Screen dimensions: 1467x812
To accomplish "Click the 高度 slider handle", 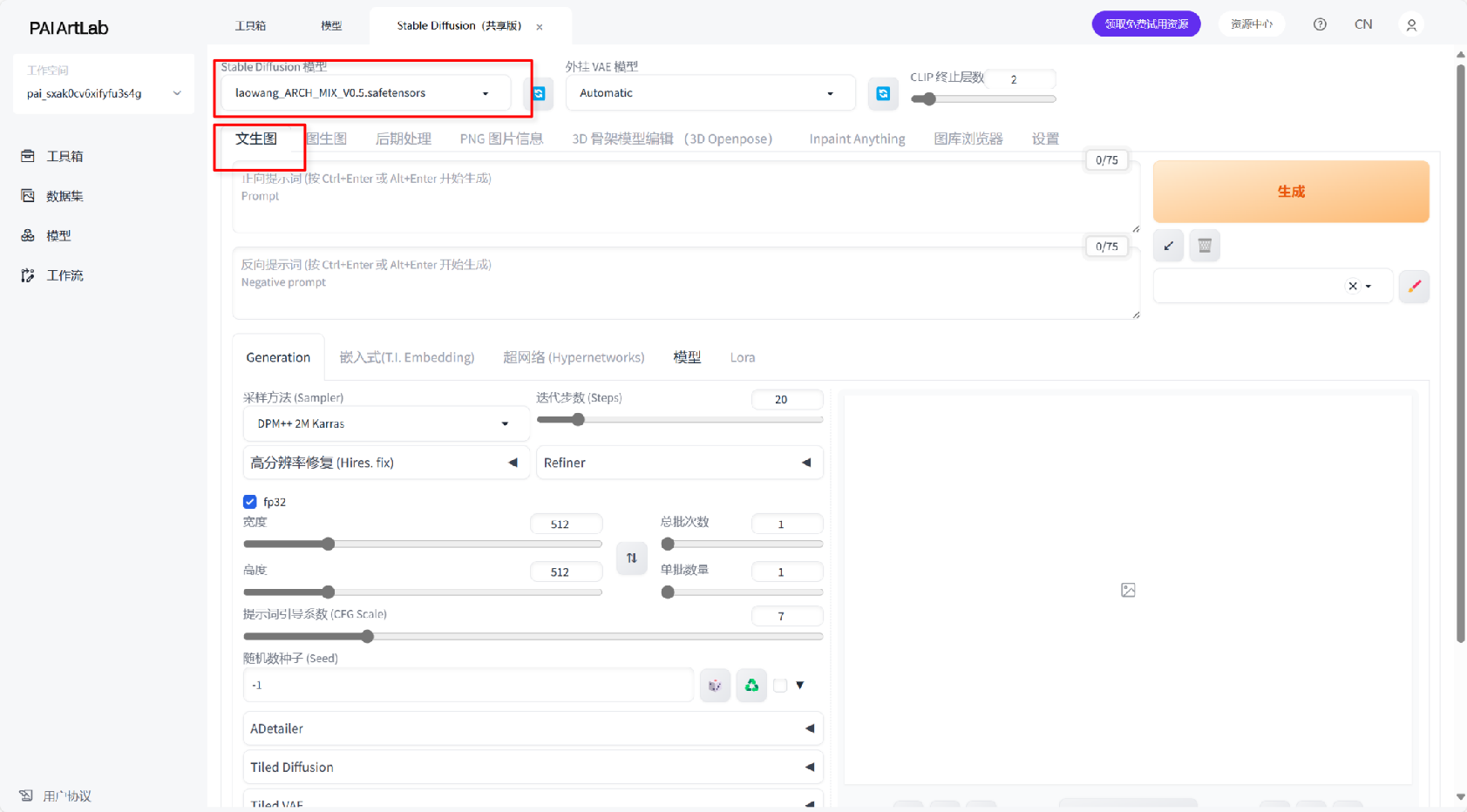I will [x=329, y=592].
